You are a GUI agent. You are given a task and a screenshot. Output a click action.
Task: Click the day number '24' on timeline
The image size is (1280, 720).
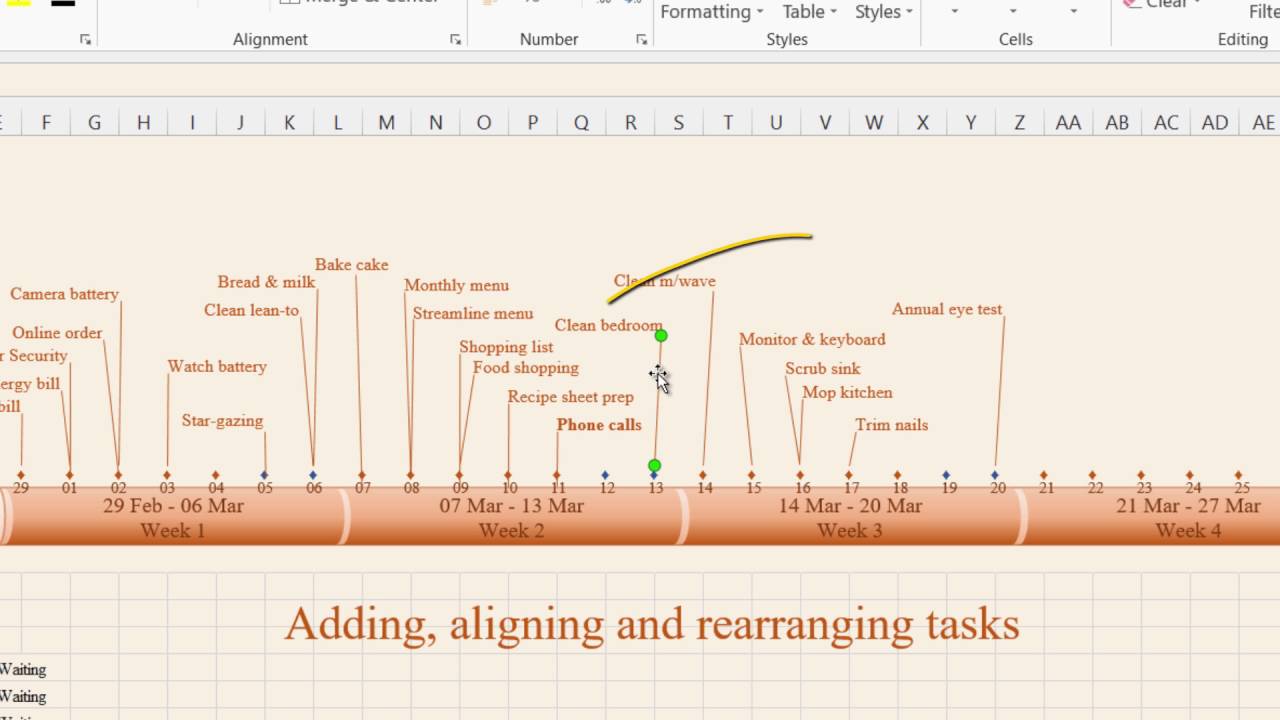1193,489
